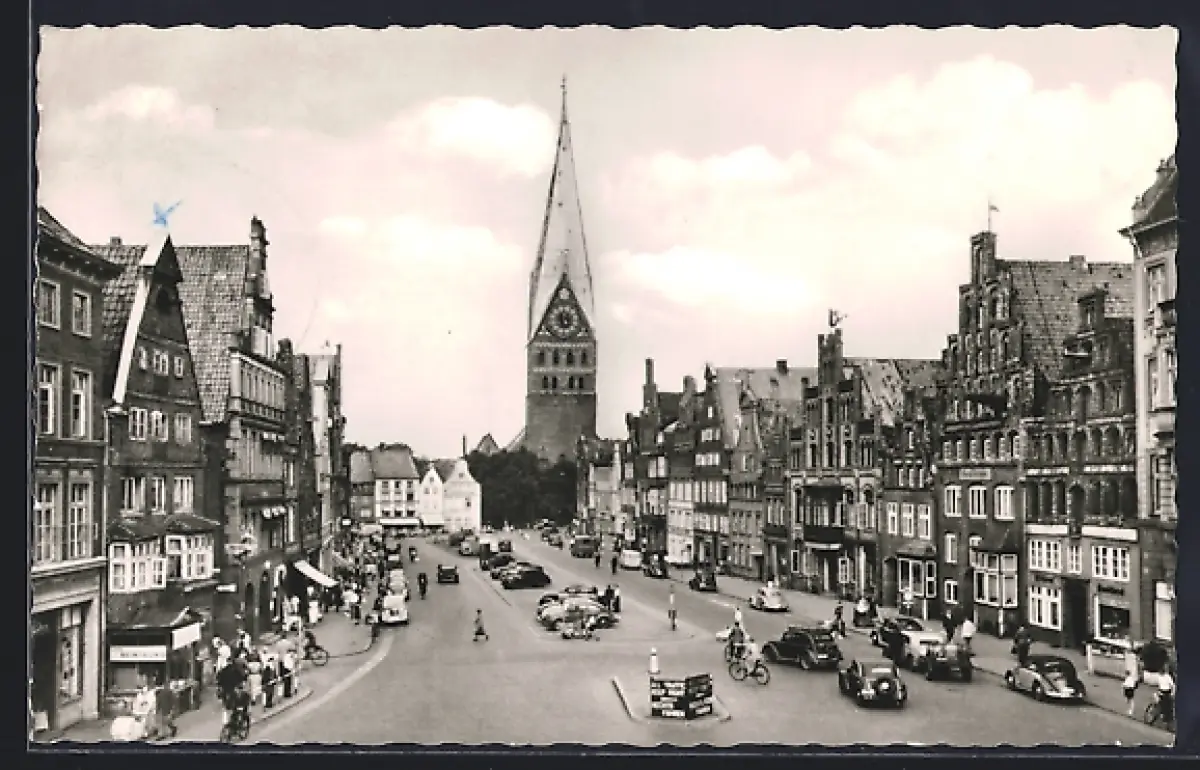
Task: Click the white shop awning on the left
Action: [x=315, y=573]
